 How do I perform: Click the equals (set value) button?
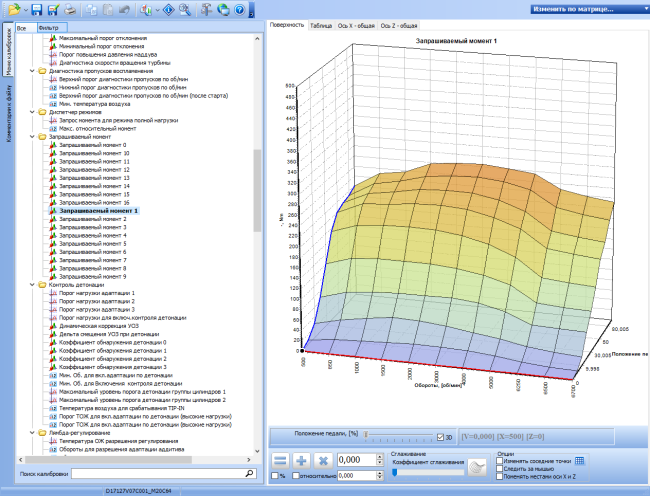280,460
